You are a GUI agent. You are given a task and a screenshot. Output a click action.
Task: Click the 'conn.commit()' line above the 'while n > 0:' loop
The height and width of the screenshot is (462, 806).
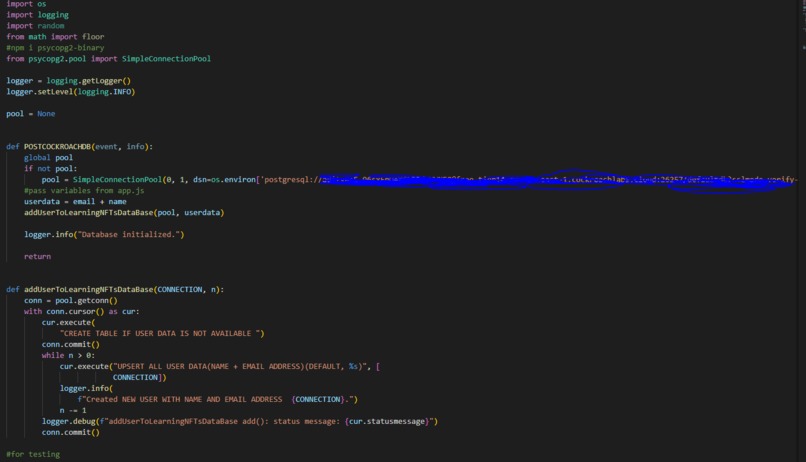pyautogui.click(x=70, y=344)
